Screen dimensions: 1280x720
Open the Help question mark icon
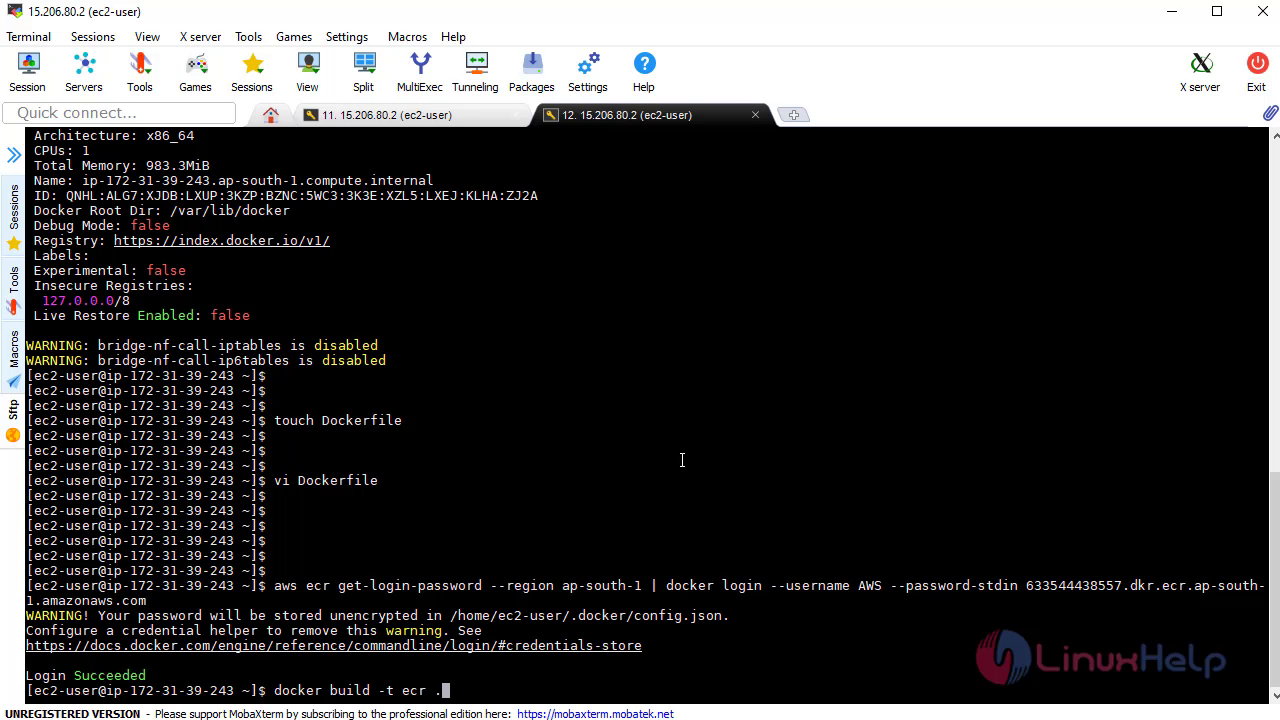pos(644,72)
